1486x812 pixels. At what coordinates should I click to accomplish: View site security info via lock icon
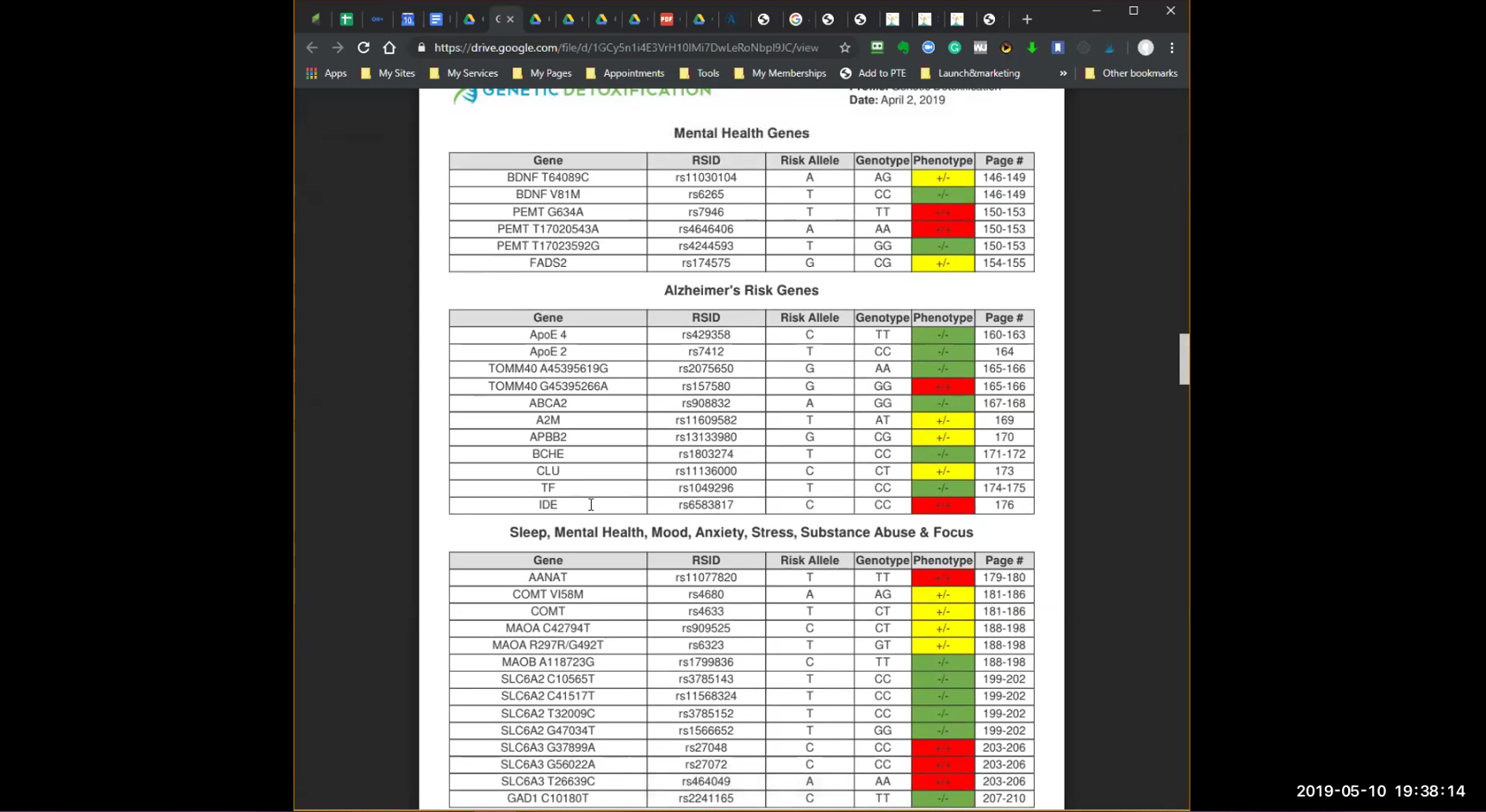[x=421, y=48]
